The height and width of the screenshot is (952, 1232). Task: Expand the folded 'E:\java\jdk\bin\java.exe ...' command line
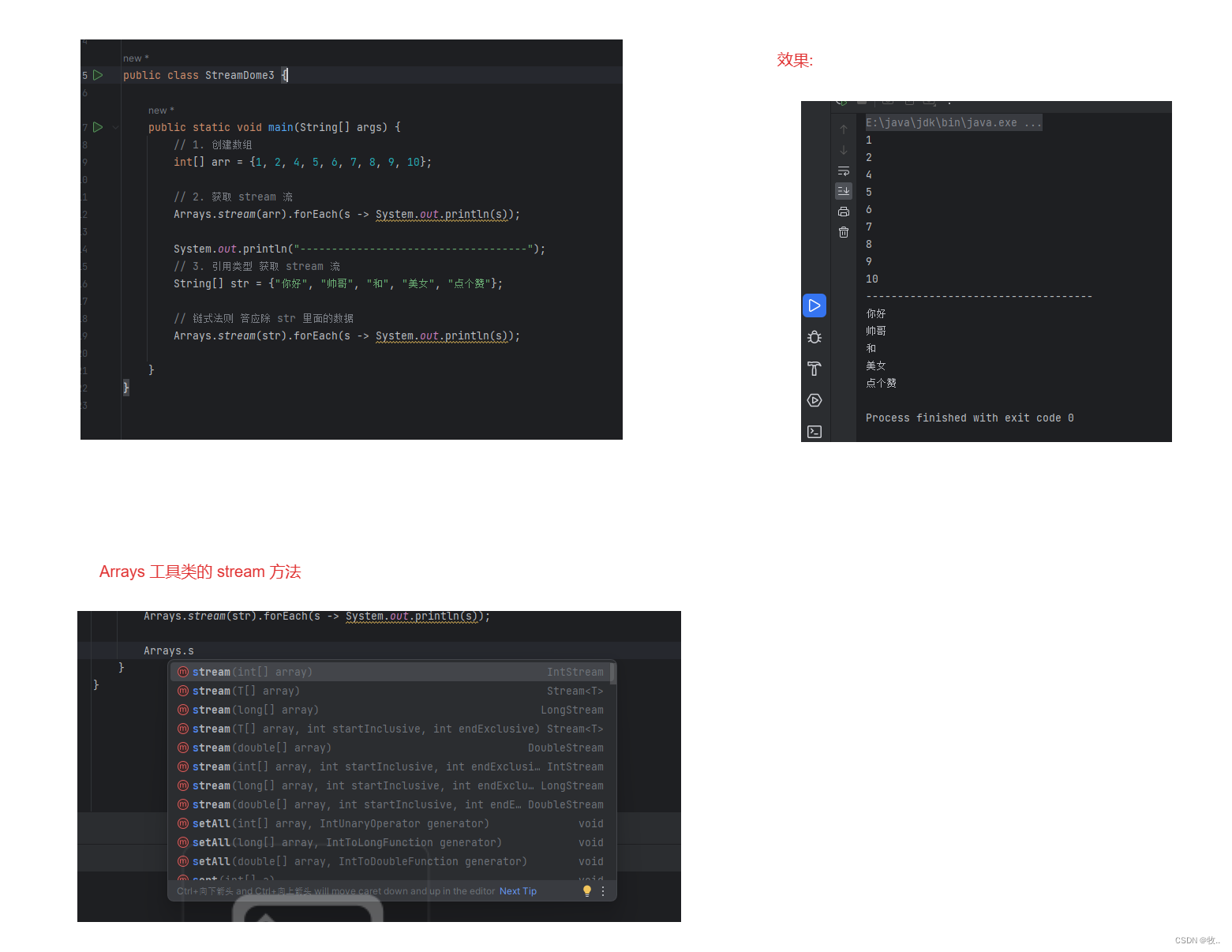[x=953, y=122]
